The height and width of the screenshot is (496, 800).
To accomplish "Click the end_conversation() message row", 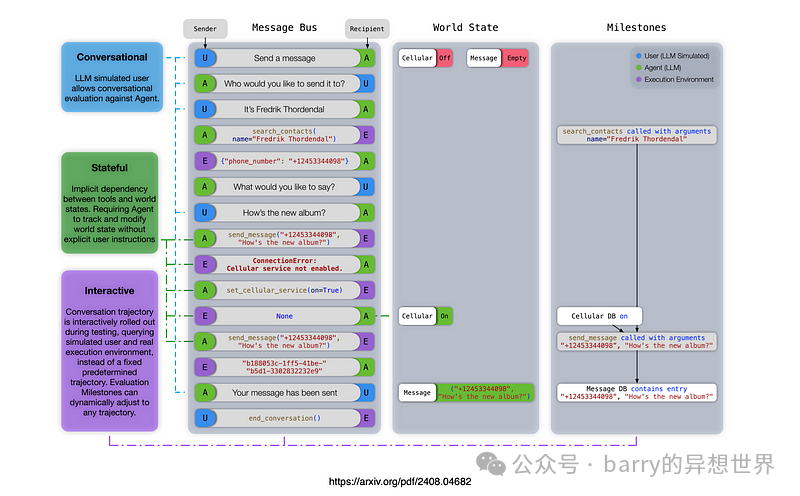I will (x=285, y=418).
